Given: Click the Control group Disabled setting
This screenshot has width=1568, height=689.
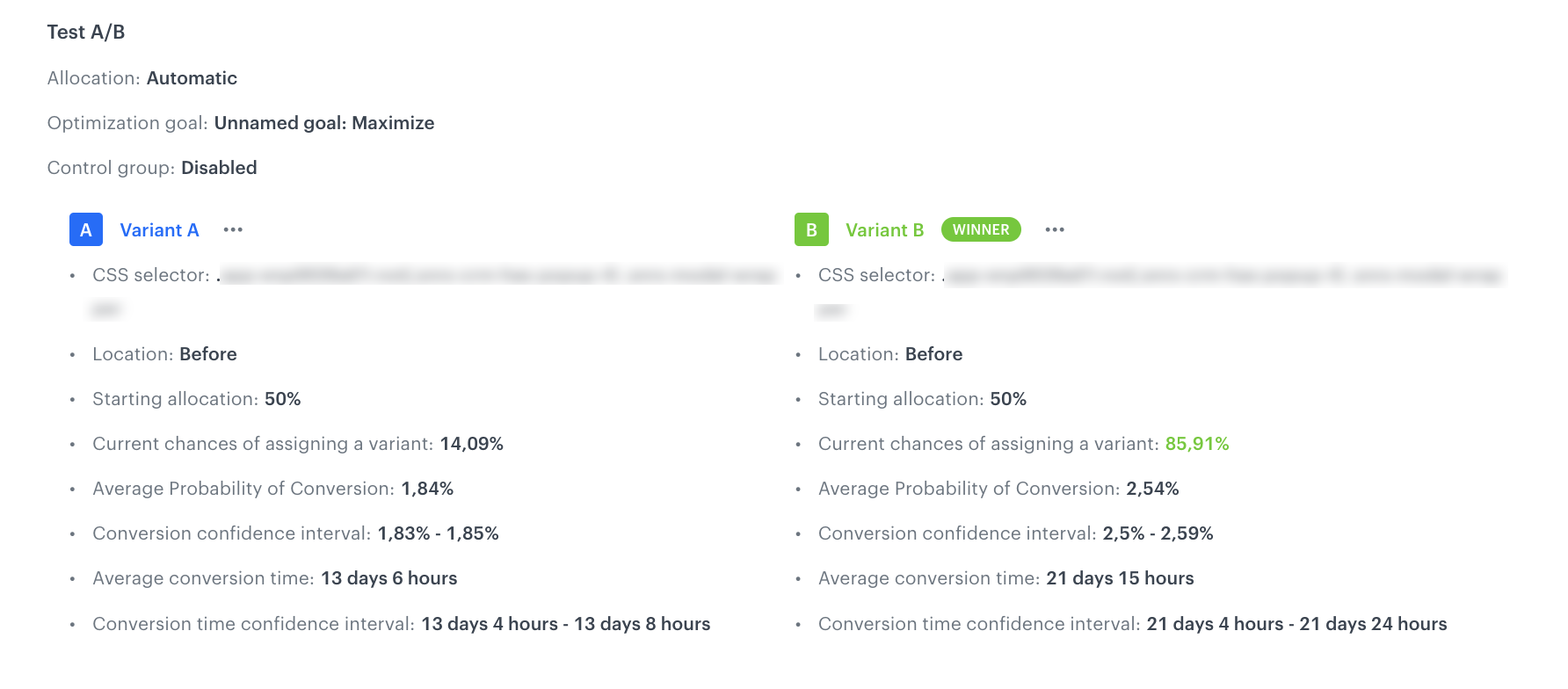Looking at the screenshot, I should (x=219, y=167).
